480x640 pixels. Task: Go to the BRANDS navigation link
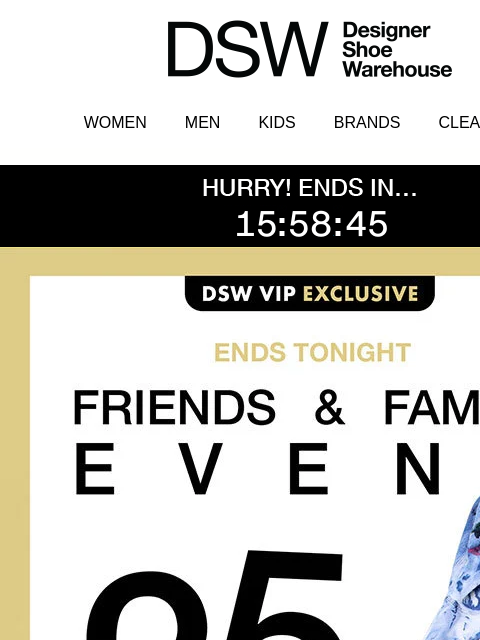click(367, 122)
